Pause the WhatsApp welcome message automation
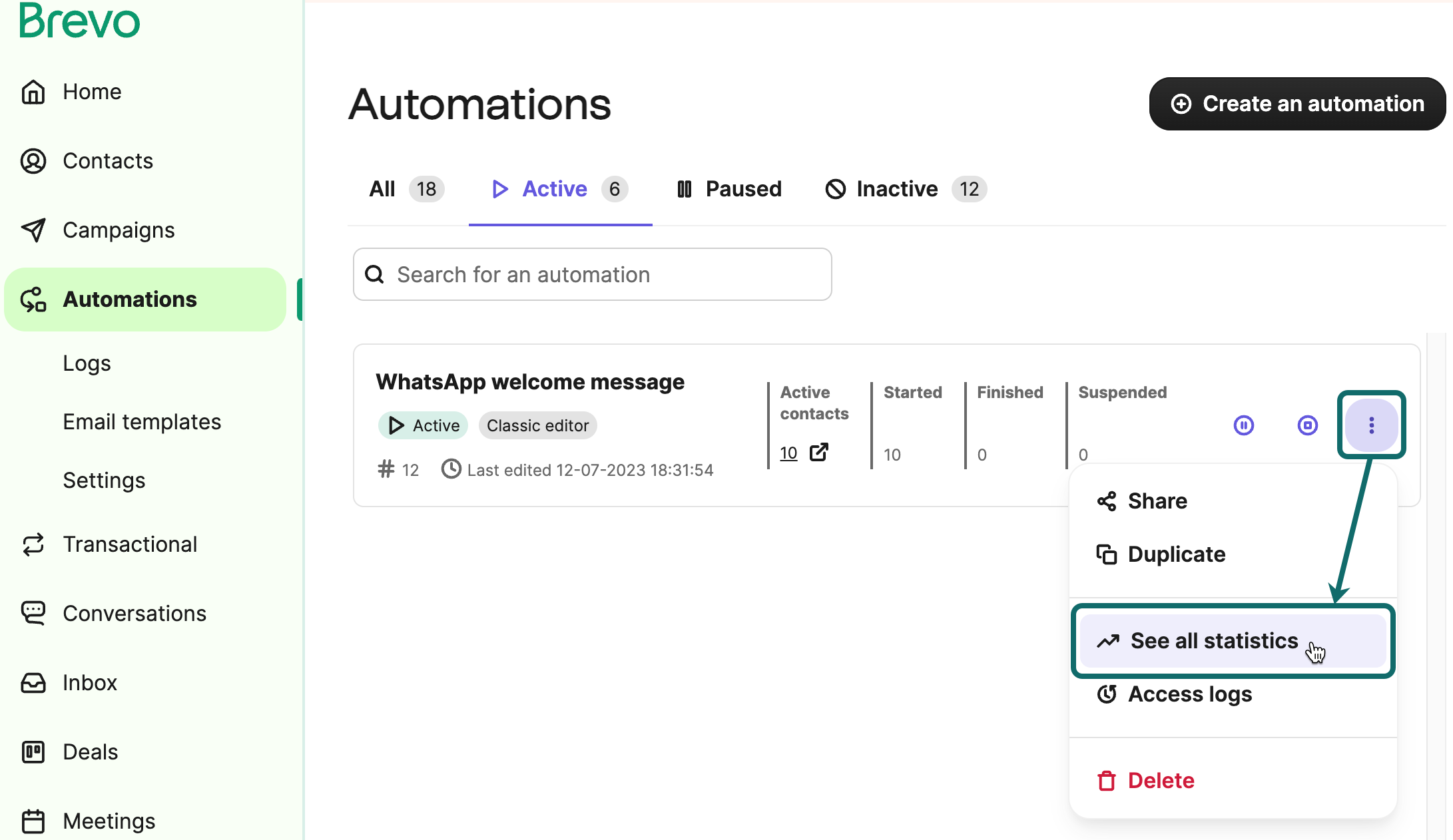1453x840 pixels. tap(1244, 425)
